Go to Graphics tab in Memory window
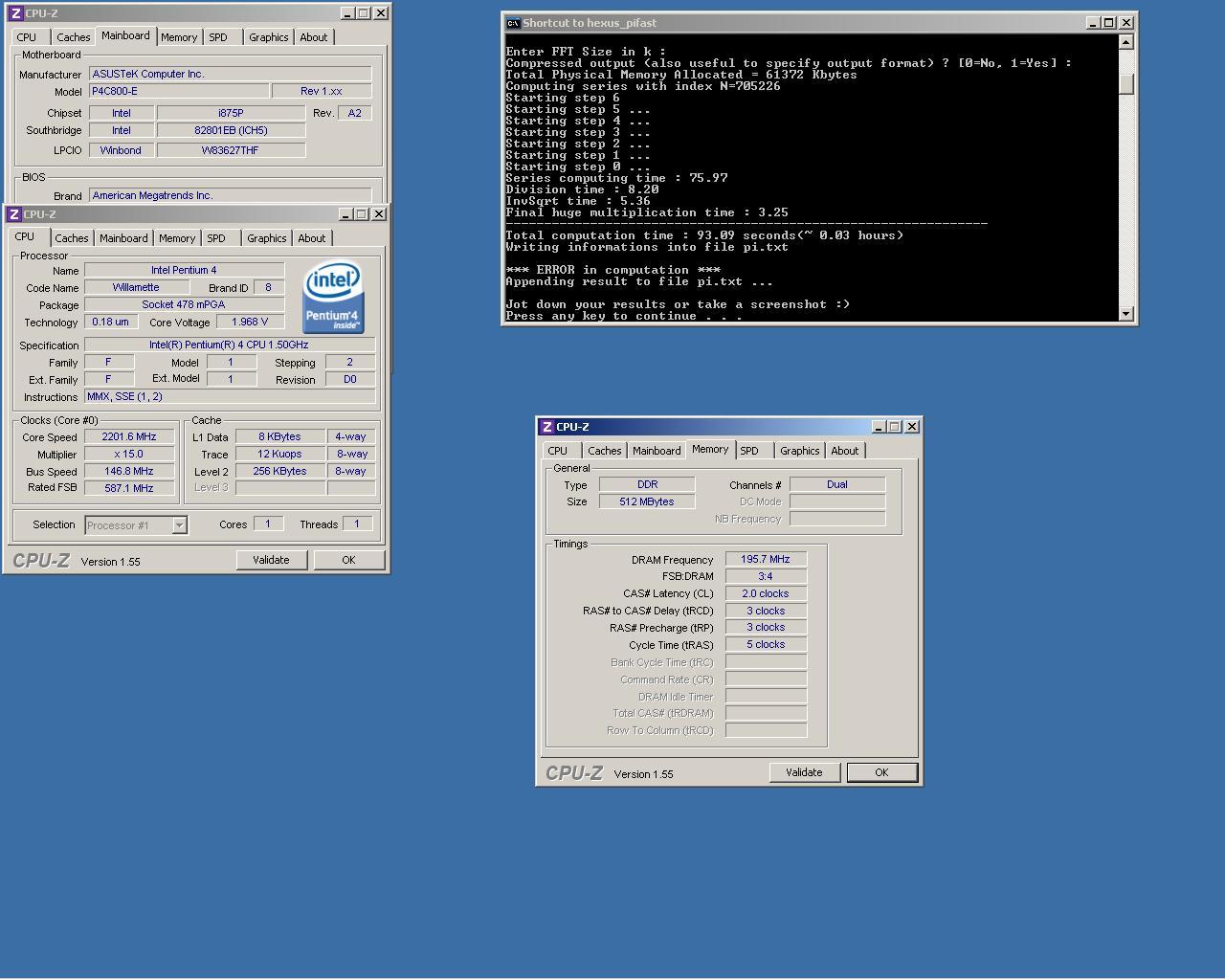This screenshot has height=980, width=1225. (799, 451)
